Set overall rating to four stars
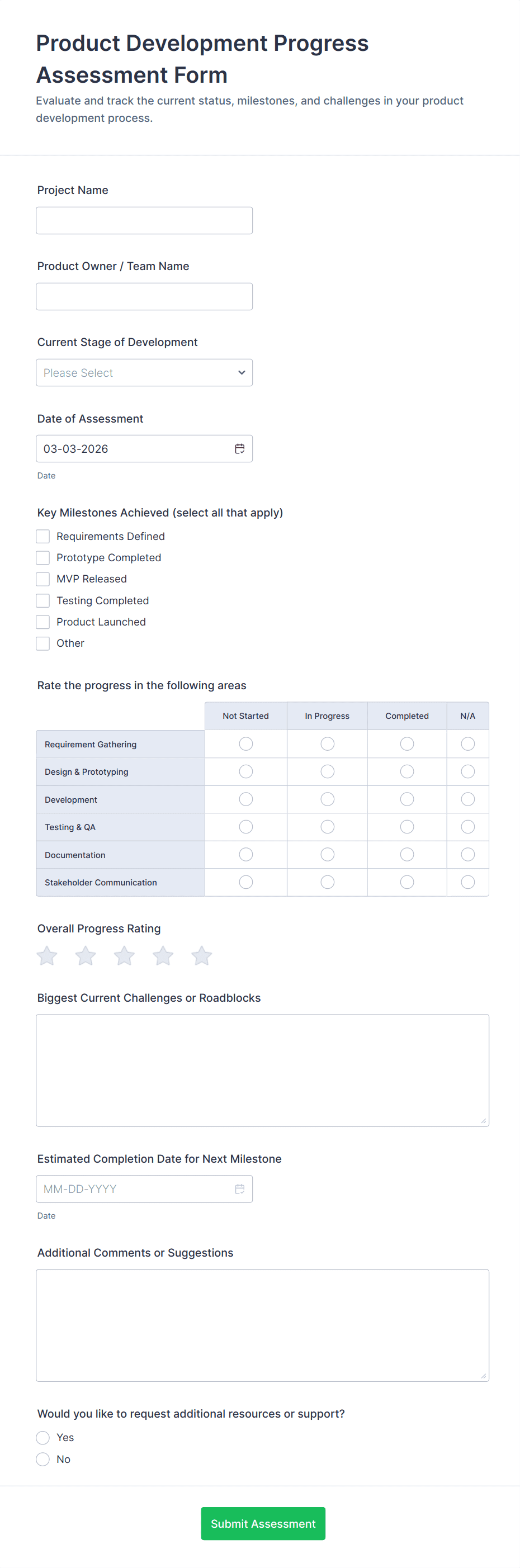This screenshot has width=520, height=1568. pos(163,956)
